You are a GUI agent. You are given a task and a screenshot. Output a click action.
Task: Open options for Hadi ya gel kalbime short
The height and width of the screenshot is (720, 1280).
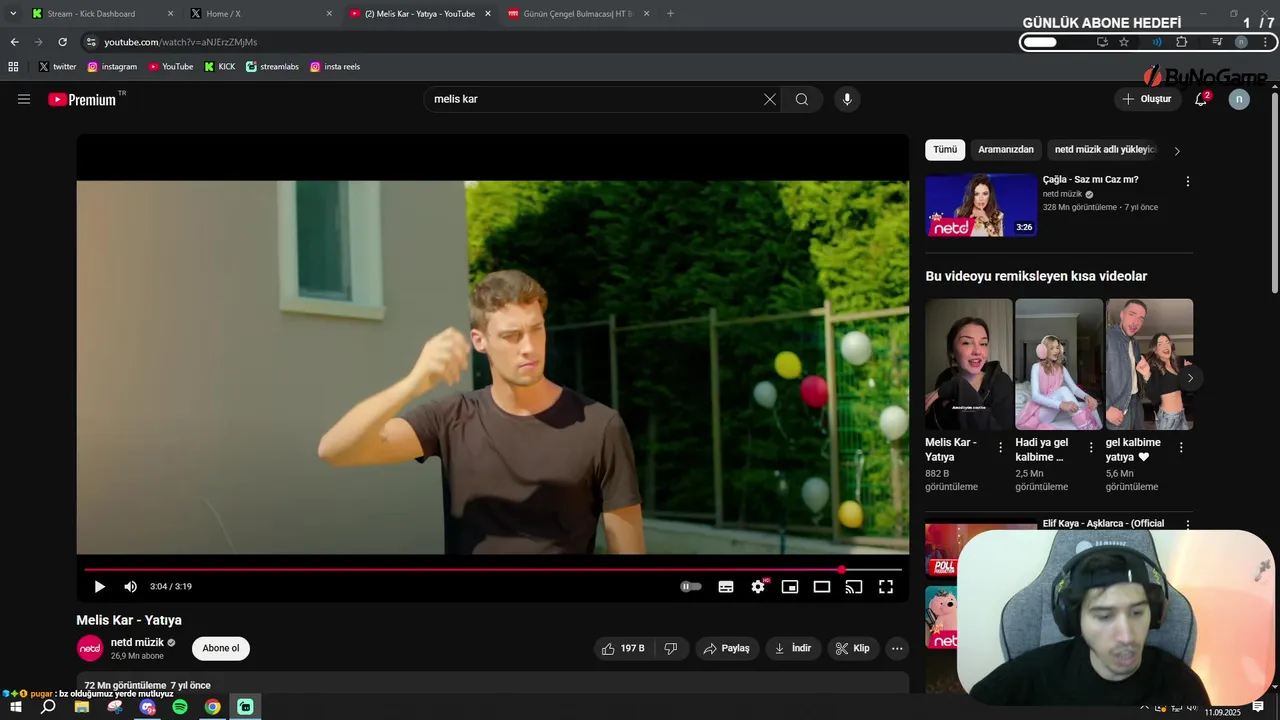[x=1091, y=448]
